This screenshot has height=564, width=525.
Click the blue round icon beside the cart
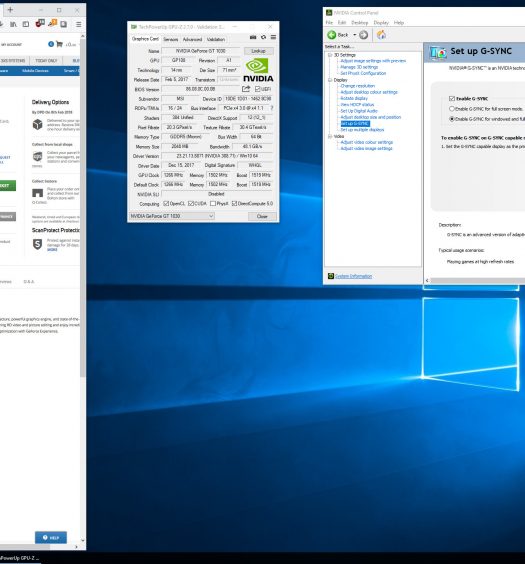51,44
